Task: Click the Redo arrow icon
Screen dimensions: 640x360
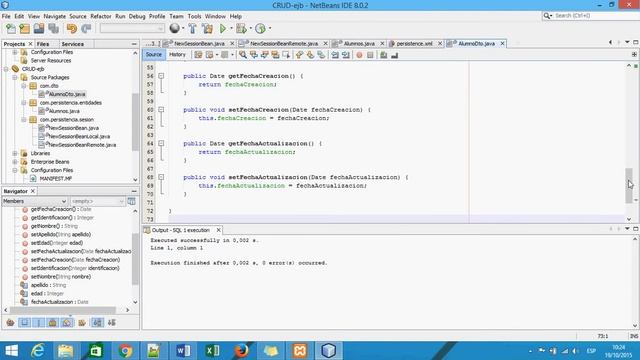Action: (86, 29)
